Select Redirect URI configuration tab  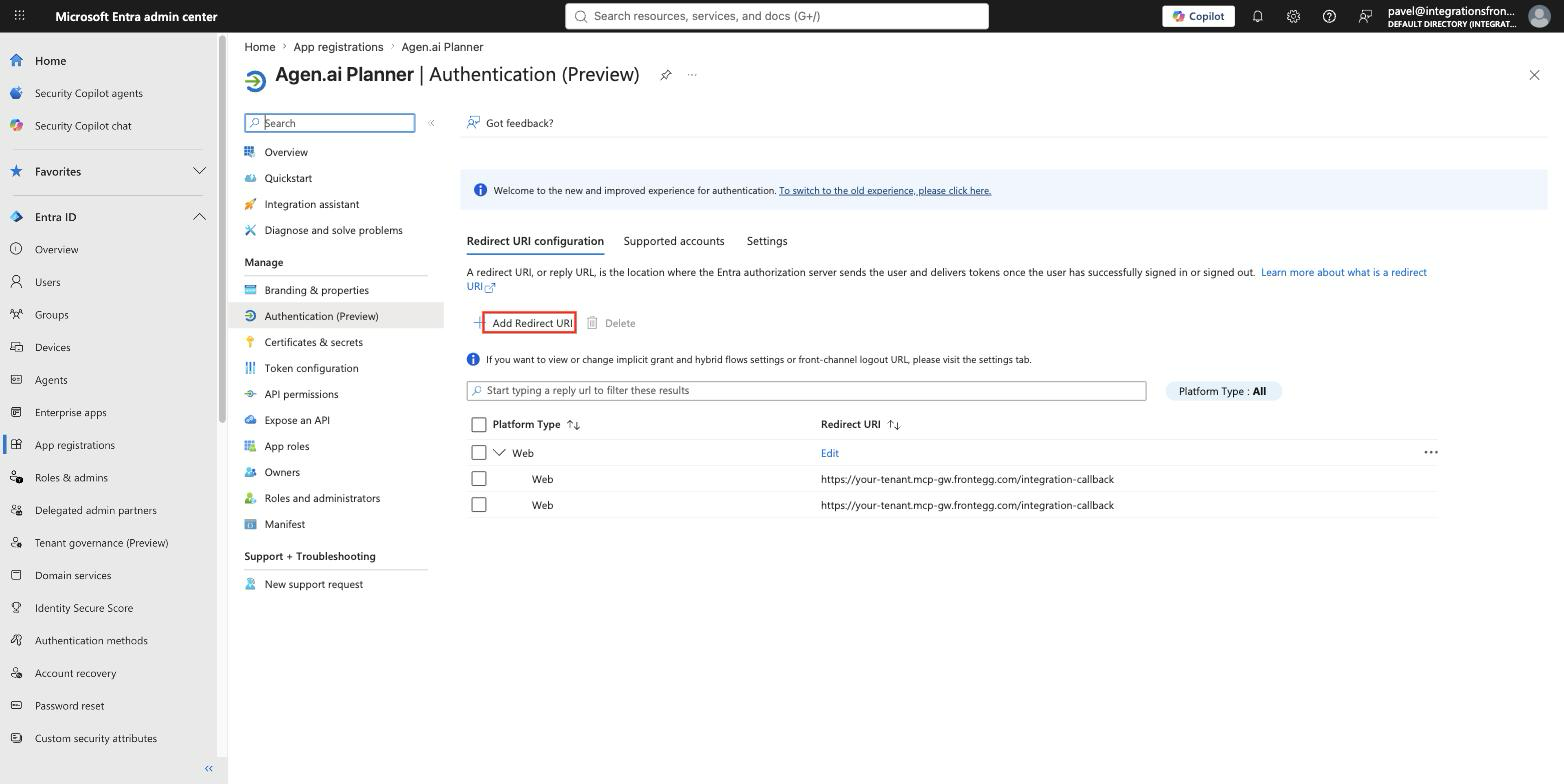coord(535,241)
